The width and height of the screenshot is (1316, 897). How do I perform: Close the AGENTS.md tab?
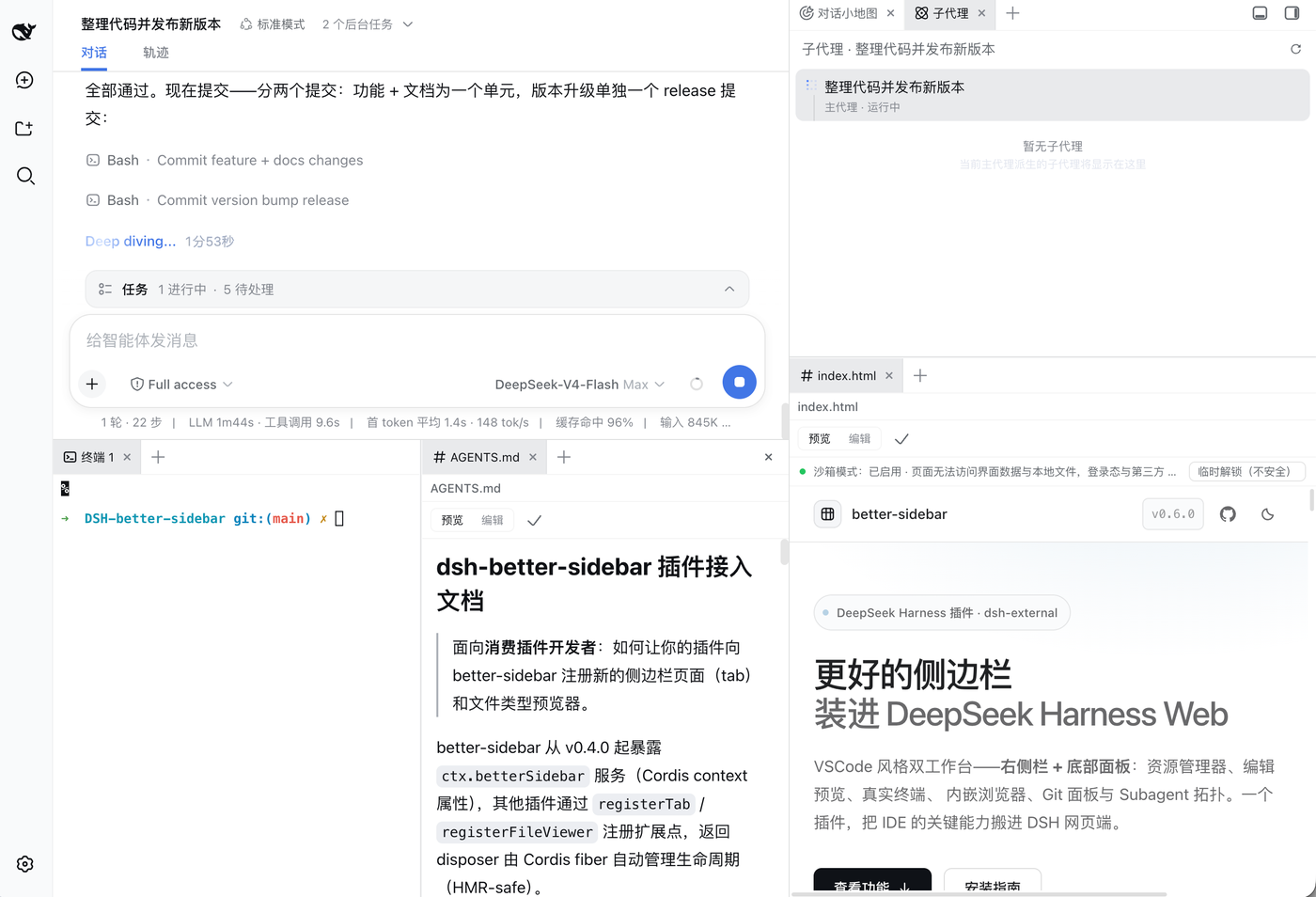[x=533, y=457]
